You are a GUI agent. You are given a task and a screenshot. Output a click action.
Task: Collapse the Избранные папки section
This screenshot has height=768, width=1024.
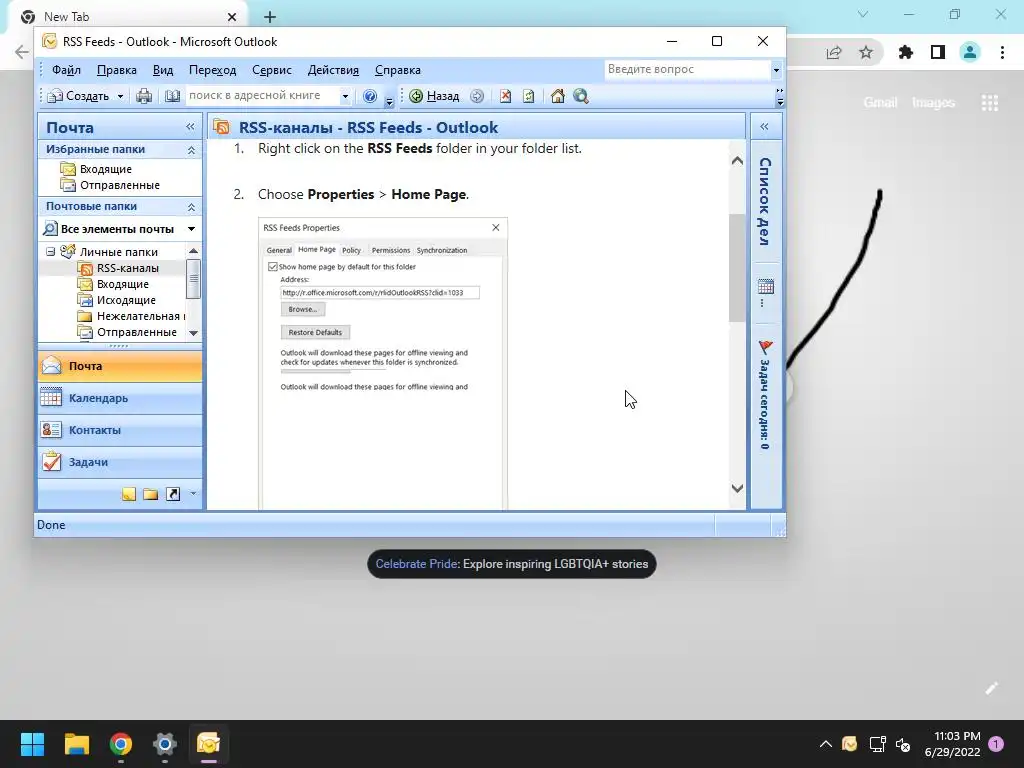191,150
